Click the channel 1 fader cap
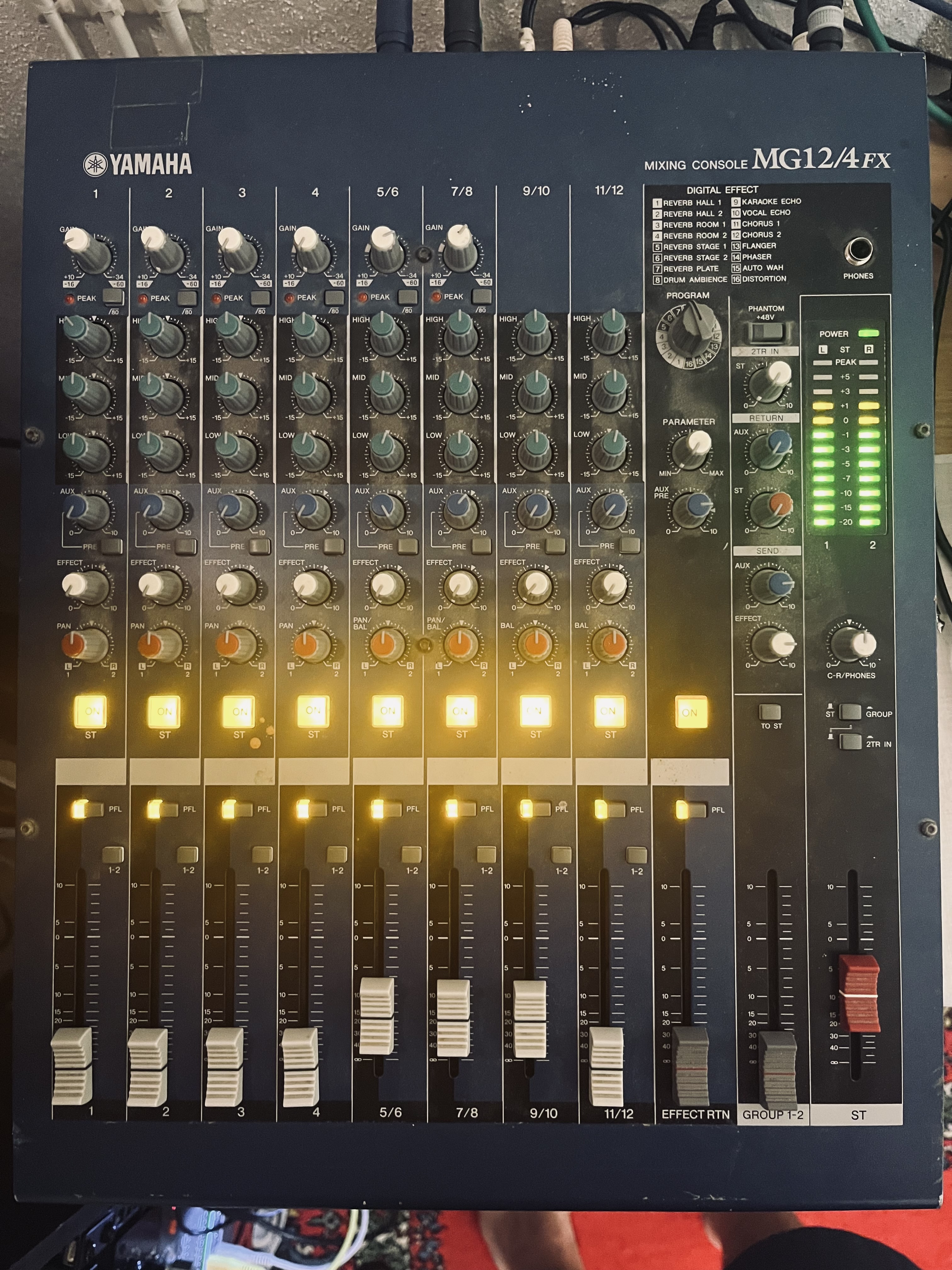The width and height of the screenshot is (952, 1270). click(72, 1066)
